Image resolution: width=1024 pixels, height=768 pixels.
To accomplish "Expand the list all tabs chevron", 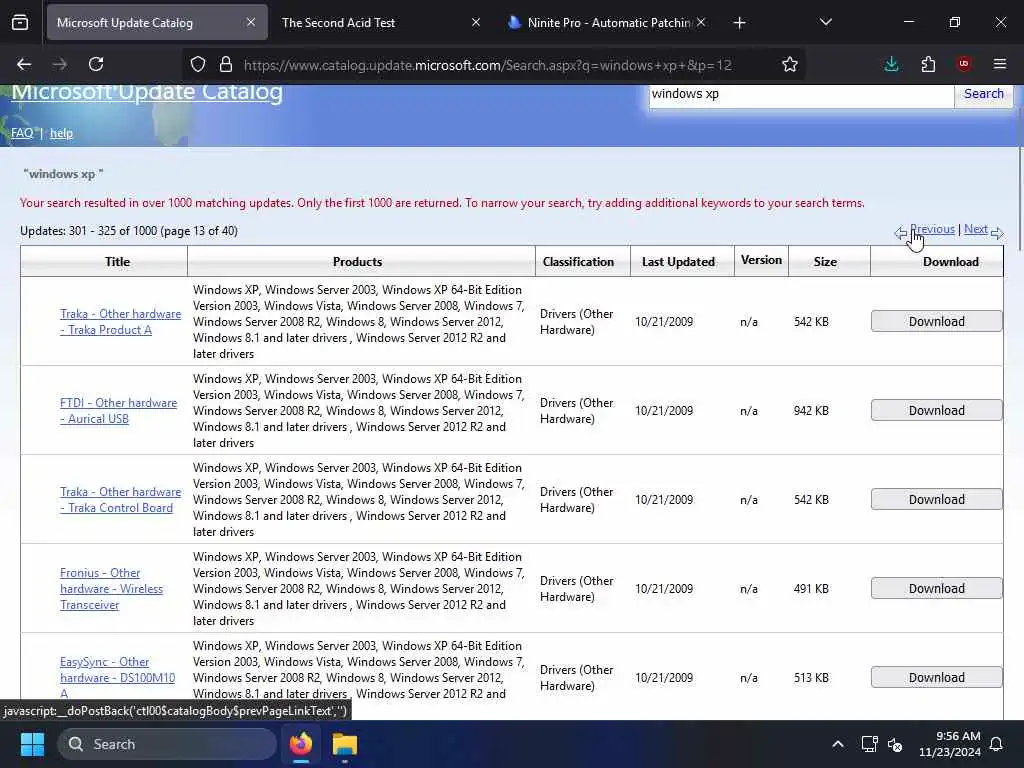I will [825, 22].
